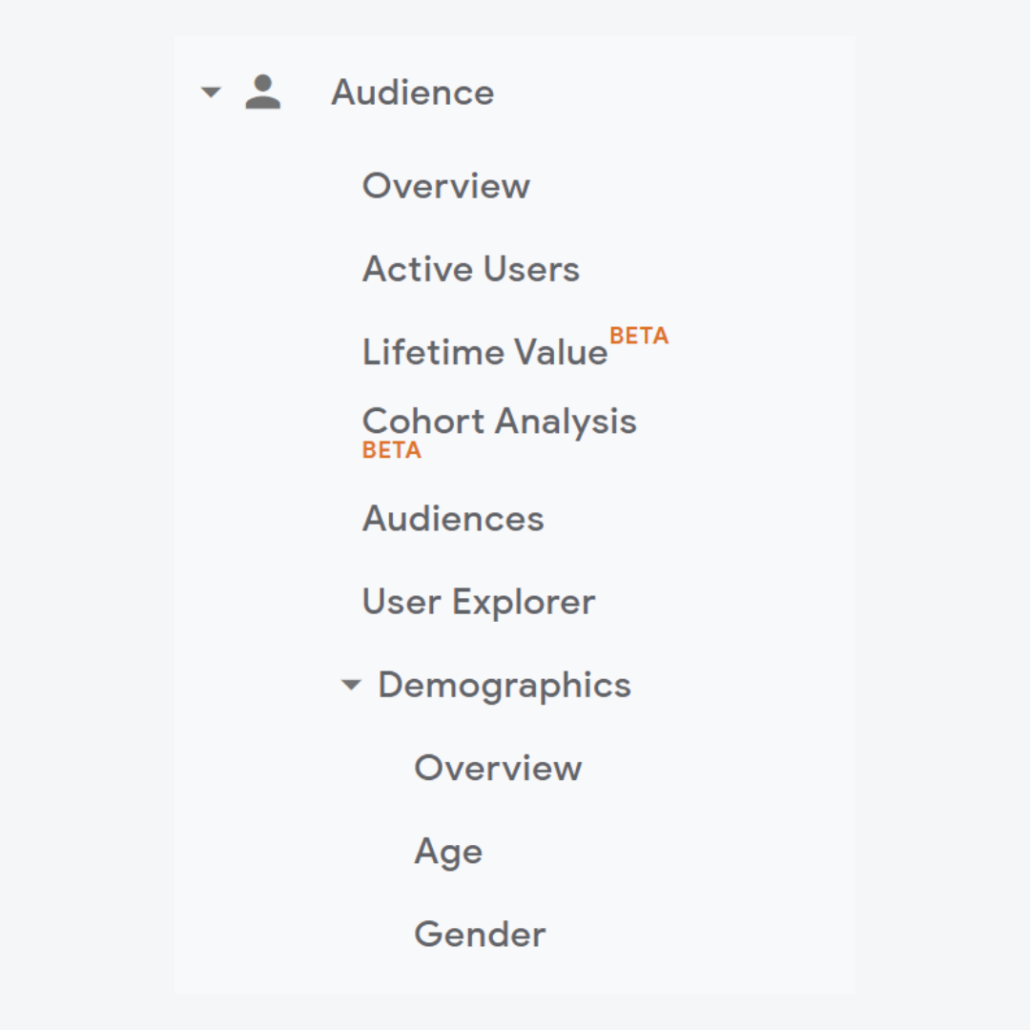View the Age demographics report
The height and width of the screenshot is (1030, 1030).
pyautogui.click(x=447, y=851)
